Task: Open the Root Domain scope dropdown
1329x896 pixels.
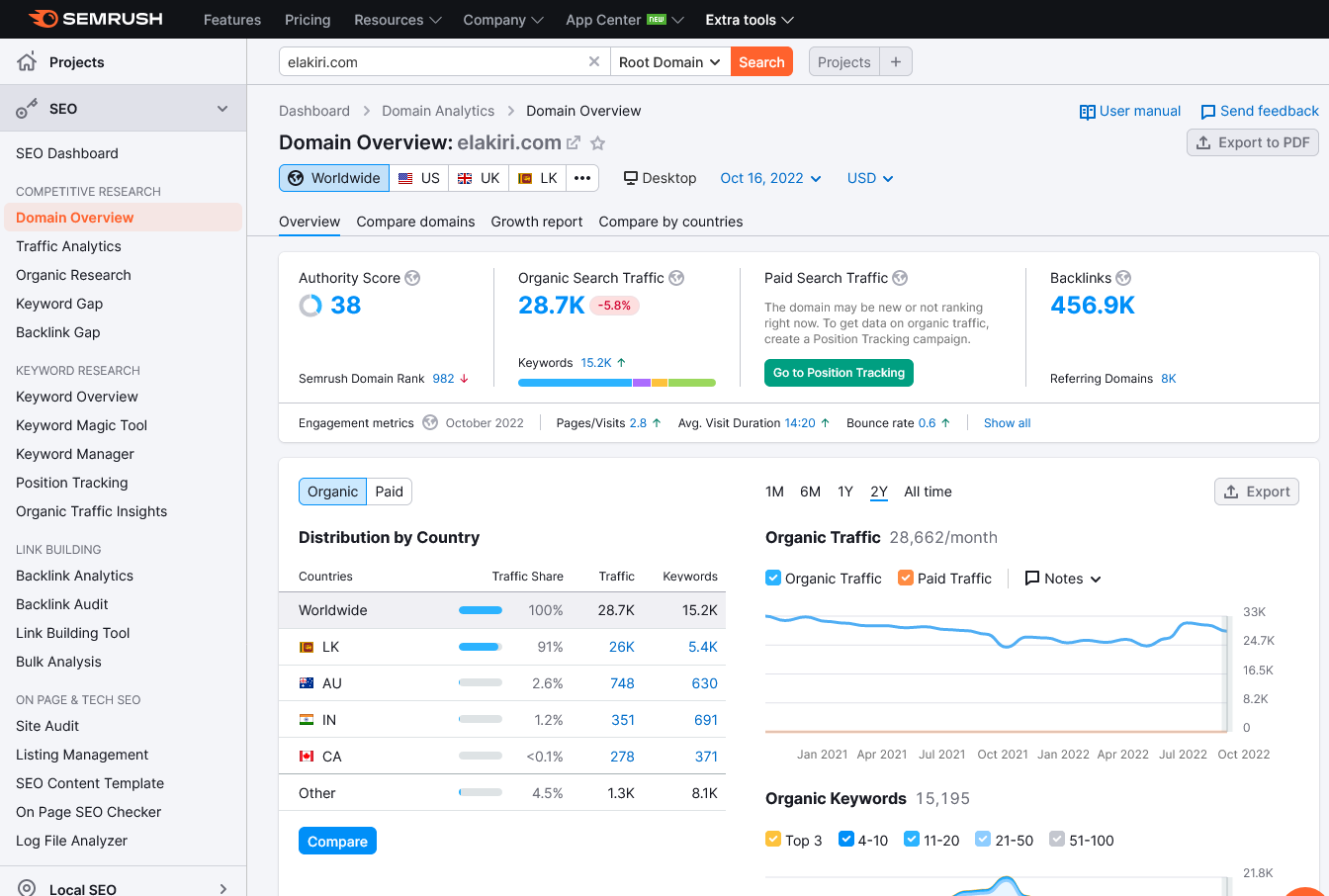Action: [669, 61]
